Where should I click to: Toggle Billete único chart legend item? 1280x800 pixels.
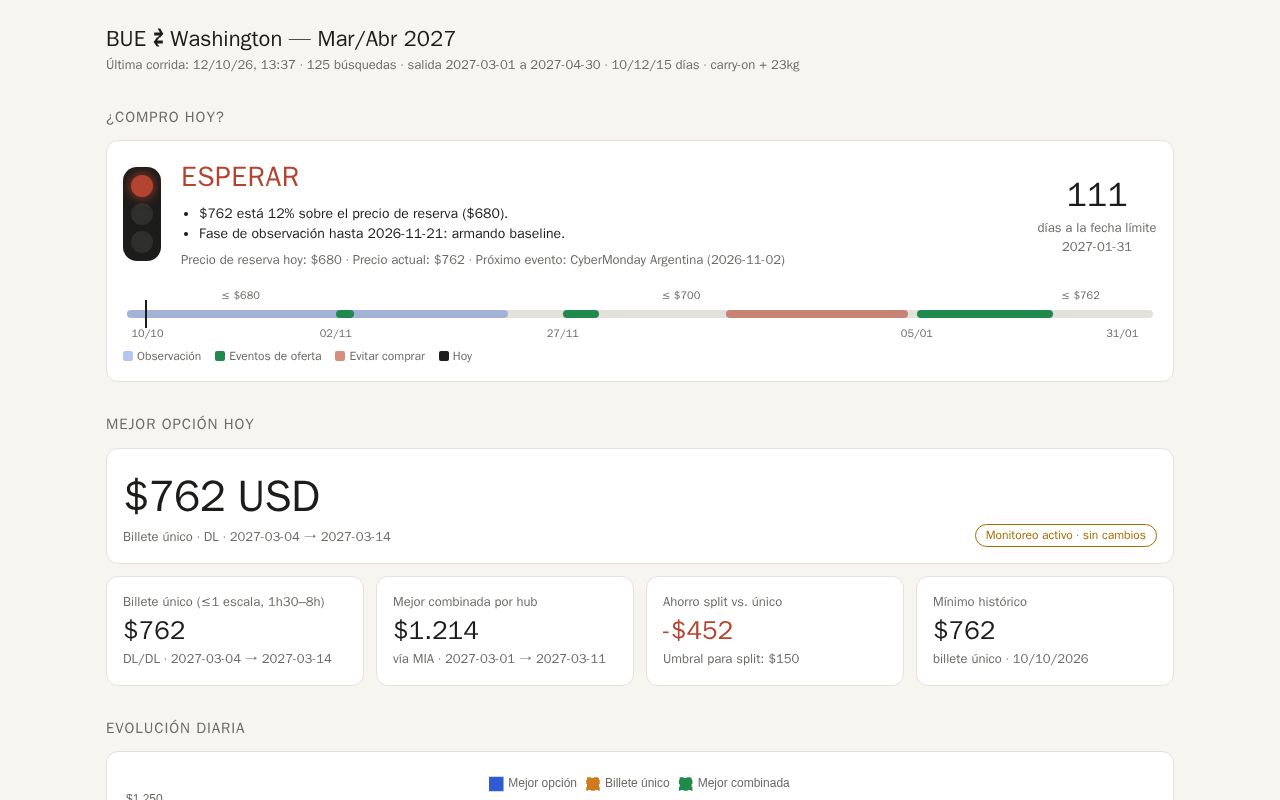point(628,783)
